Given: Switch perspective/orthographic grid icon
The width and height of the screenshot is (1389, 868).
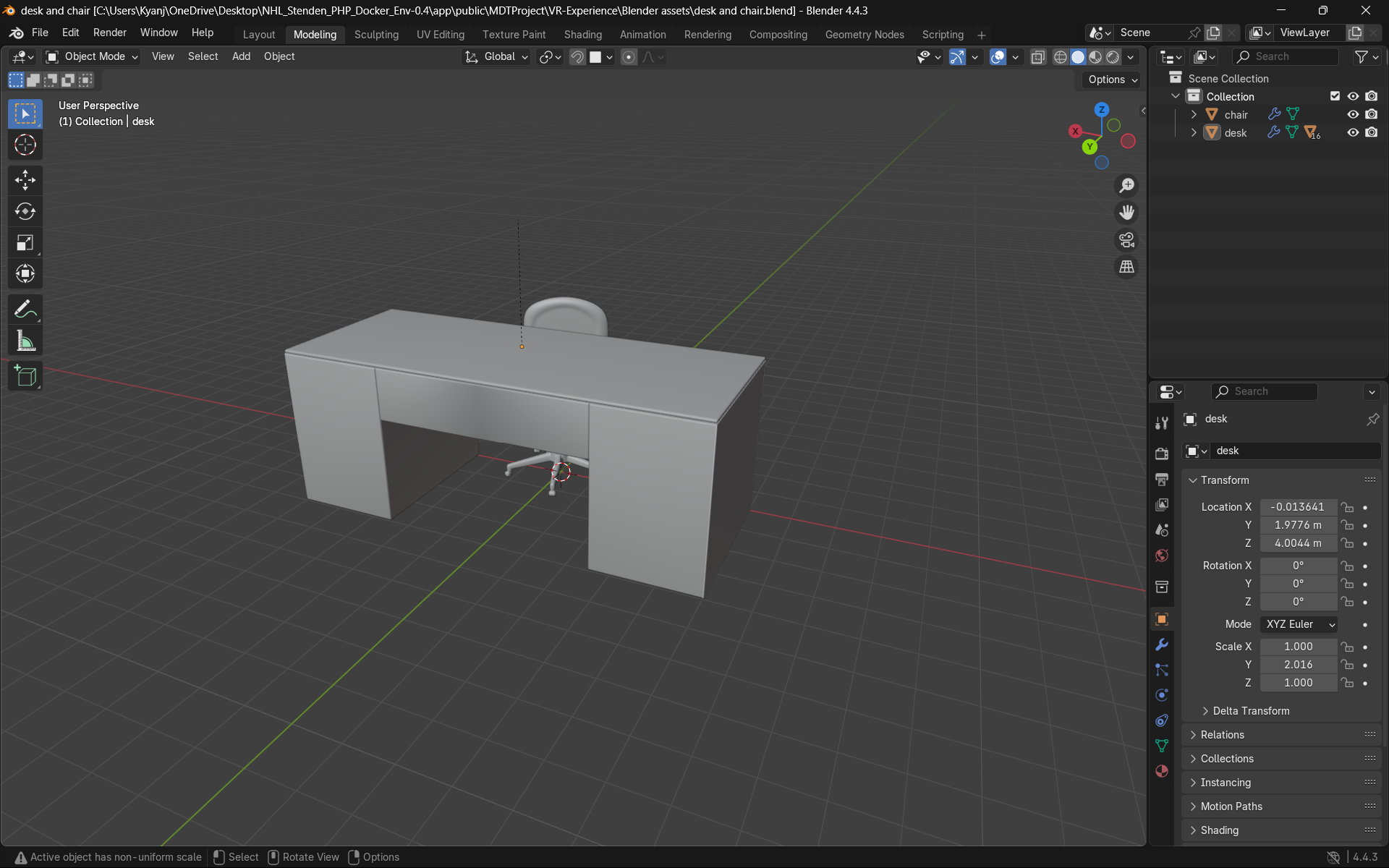Looking at the screenshot, I should click(1126, 267).
